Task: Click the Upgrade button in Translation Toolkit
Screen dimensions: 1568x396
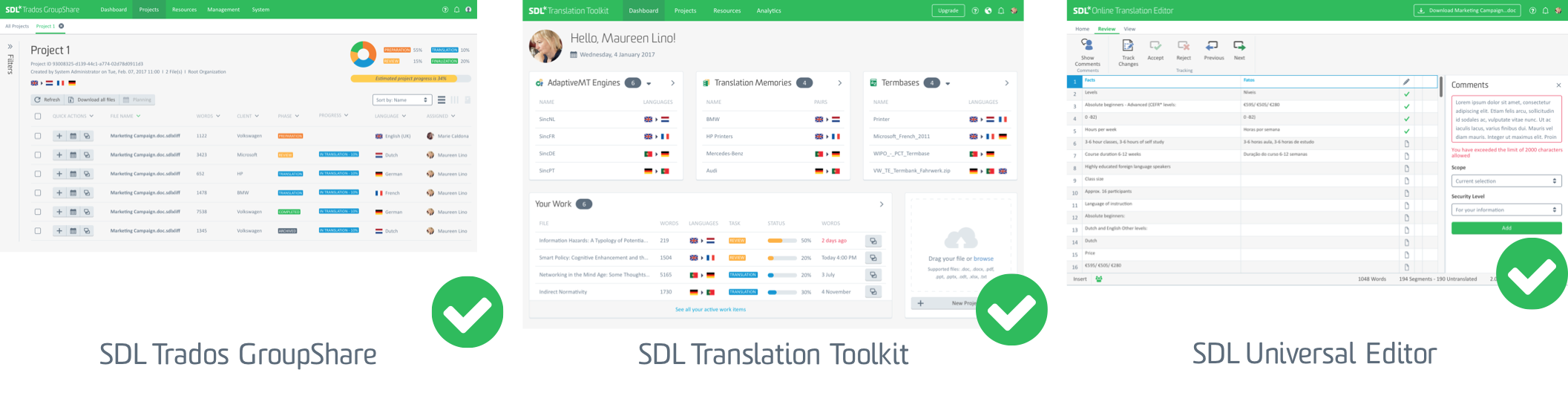Action: pyautogui.click(x=948, y=10)
